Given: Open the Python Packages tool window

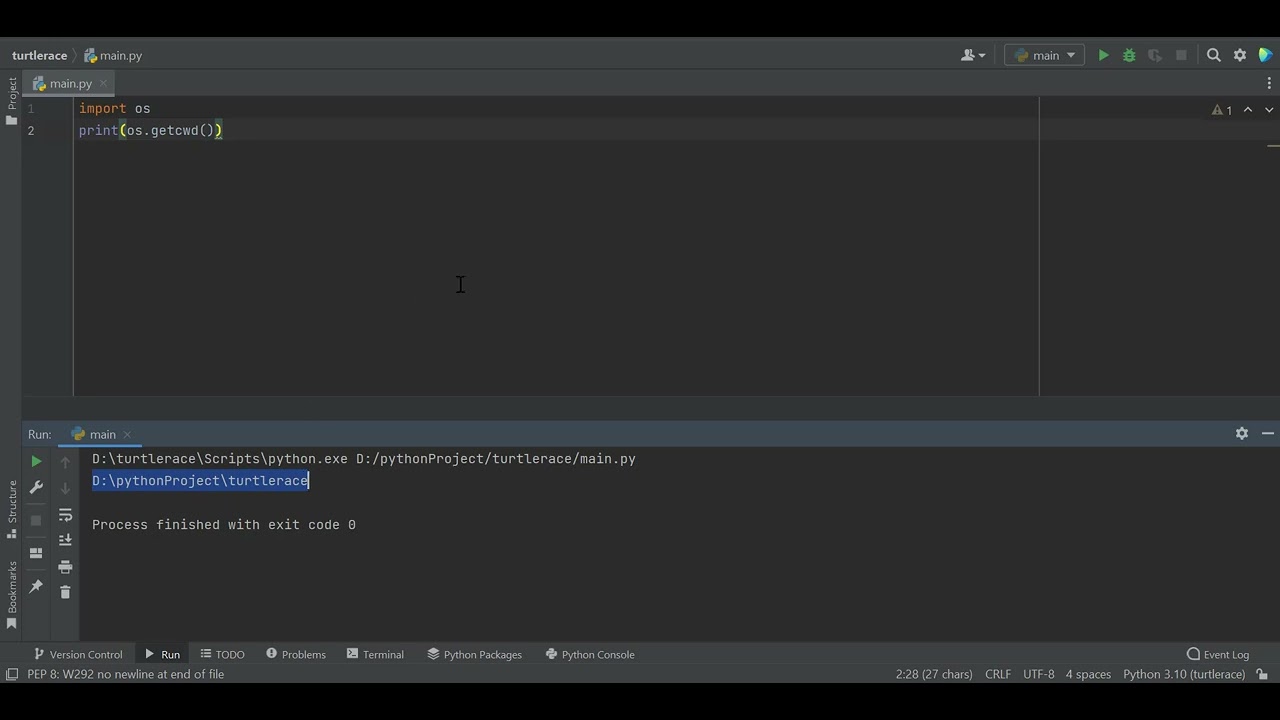Looking at the screenshot, I should pos(474,654).
